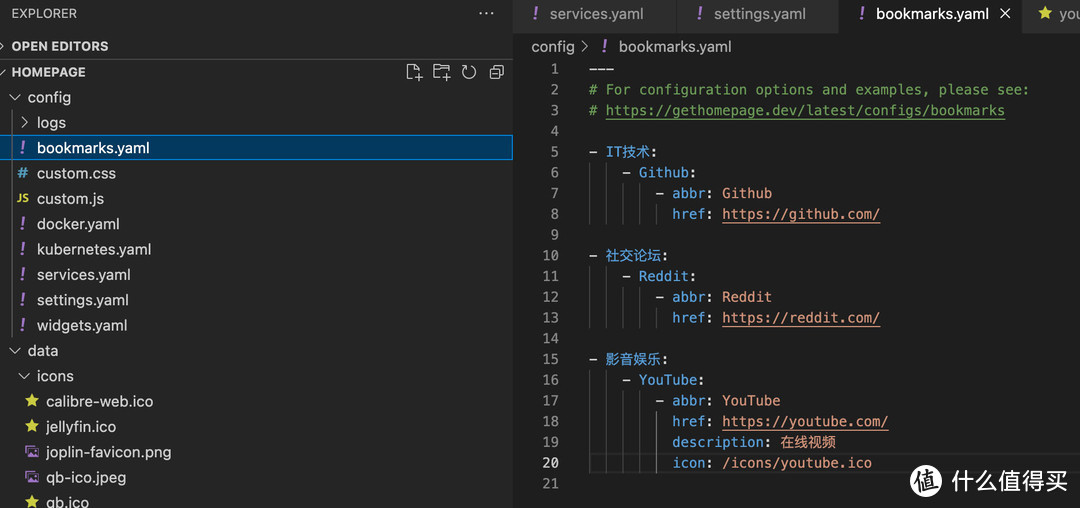Click the New Folder icon in Explorer
Image resolution: width=1080 pixels, height=508 pixels.
[x=441, y=72]
